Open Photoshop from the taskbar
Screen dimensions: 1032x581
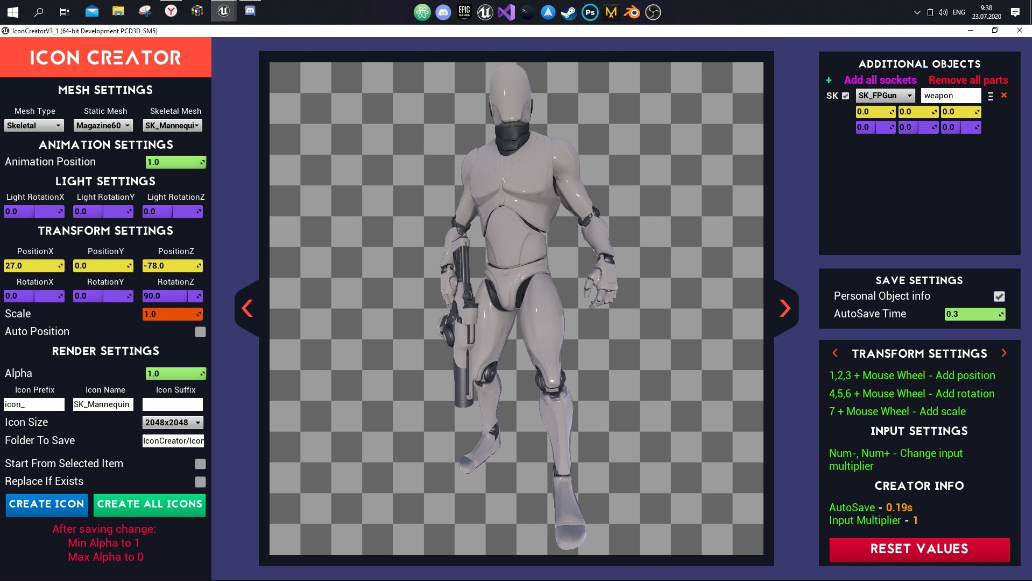[590, 12]
